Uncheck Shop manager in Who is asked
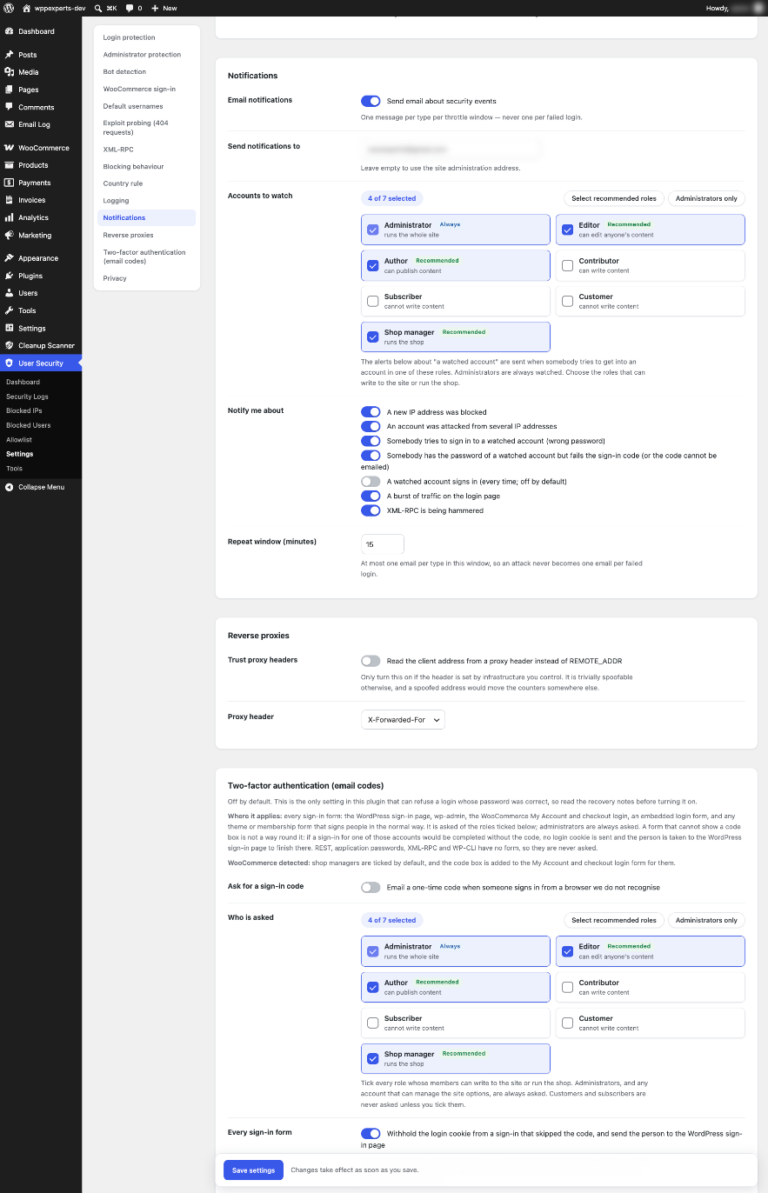 372,1058
